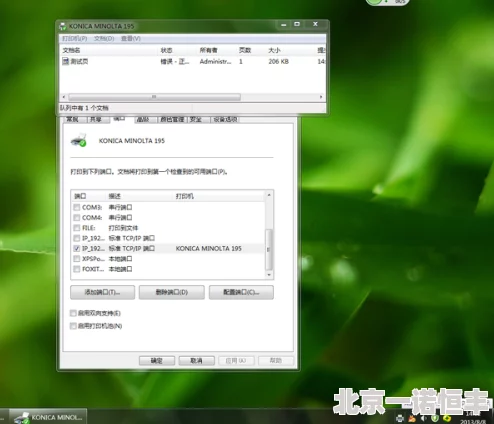
Task: Click the 删除端口(D) button
Action: [172, 292]
